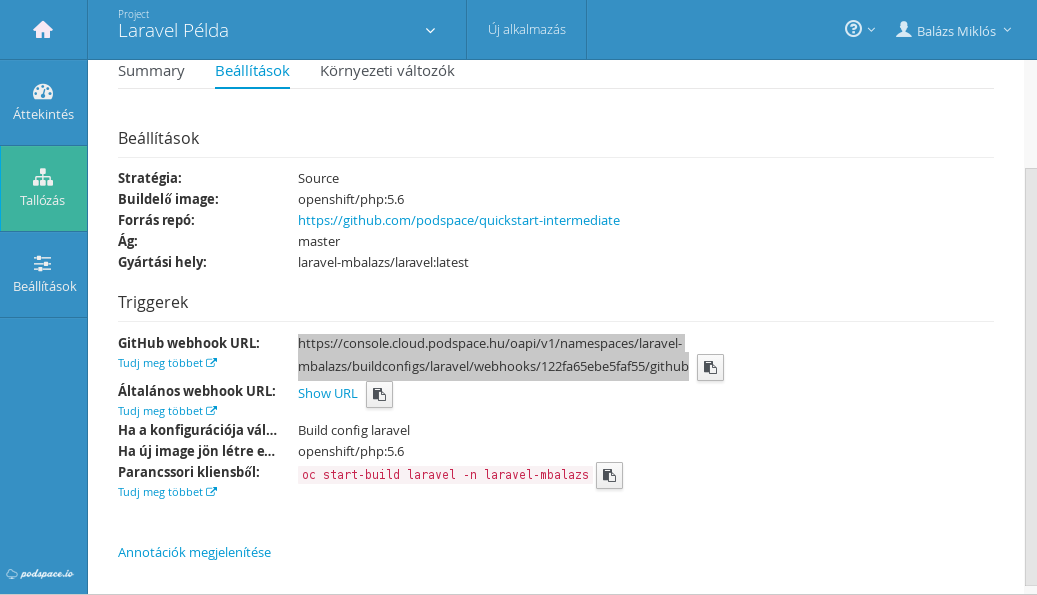Click the page vertical scrollbar
This screenshot has width=1037, height=595.
(1030, 377)
